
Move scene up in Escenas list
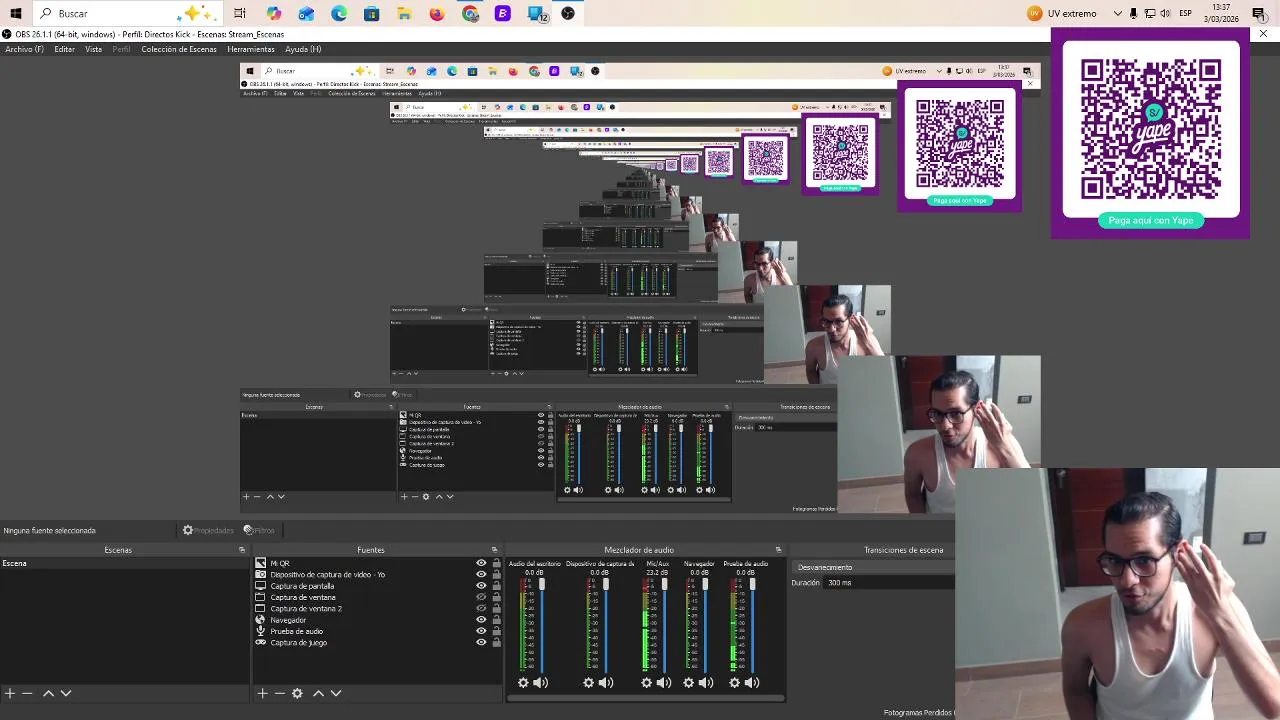tap(48, 693)
